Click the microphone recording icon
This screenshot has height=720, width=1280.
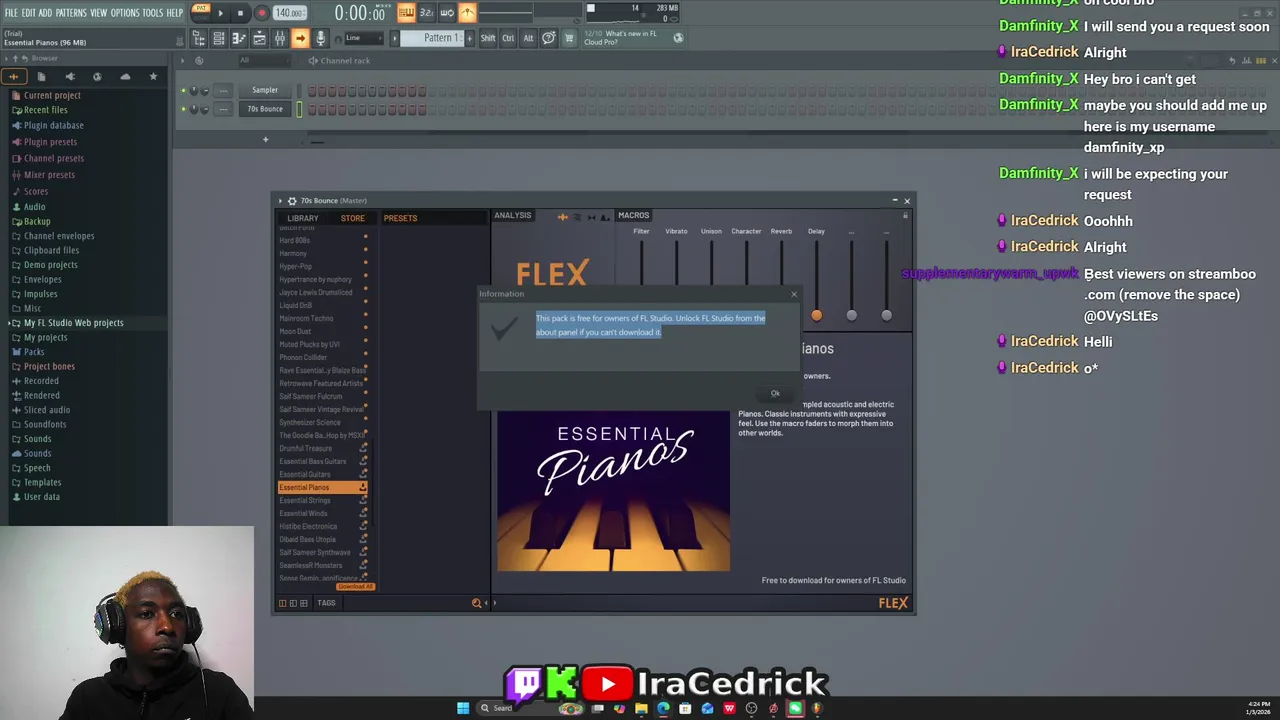[x=320, y=38]
